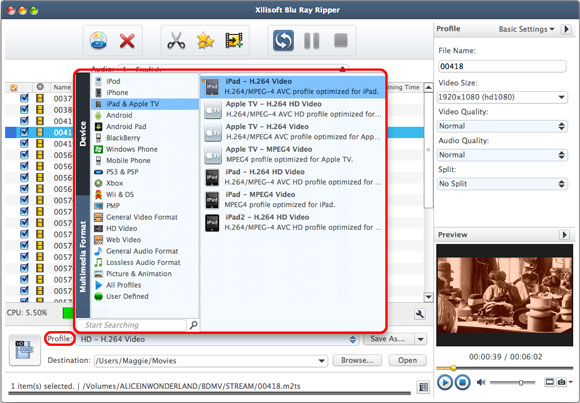The height and width of the screenshot is (403, 580).
Task: Click the snapshot camera icon
Action: tap(562, 382)
